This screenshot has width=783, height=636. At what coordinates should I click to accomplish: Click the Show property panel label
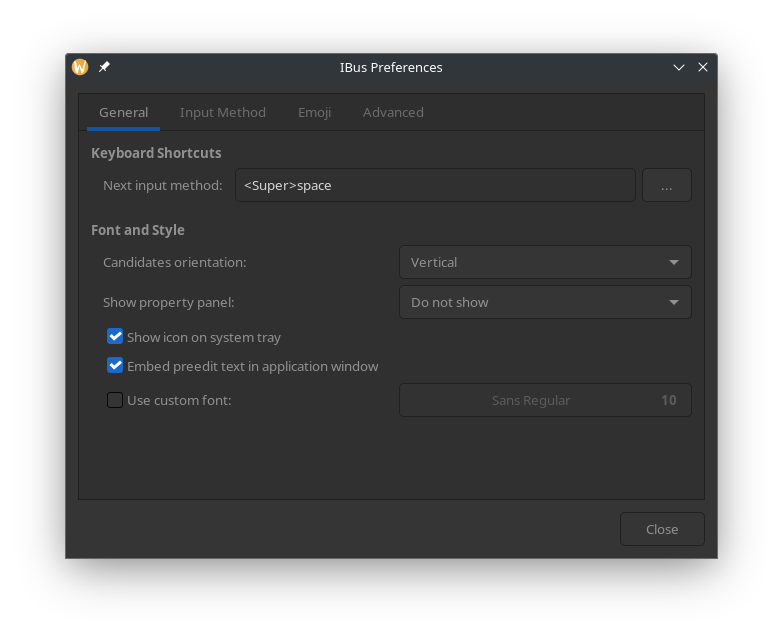pos(169,303)
